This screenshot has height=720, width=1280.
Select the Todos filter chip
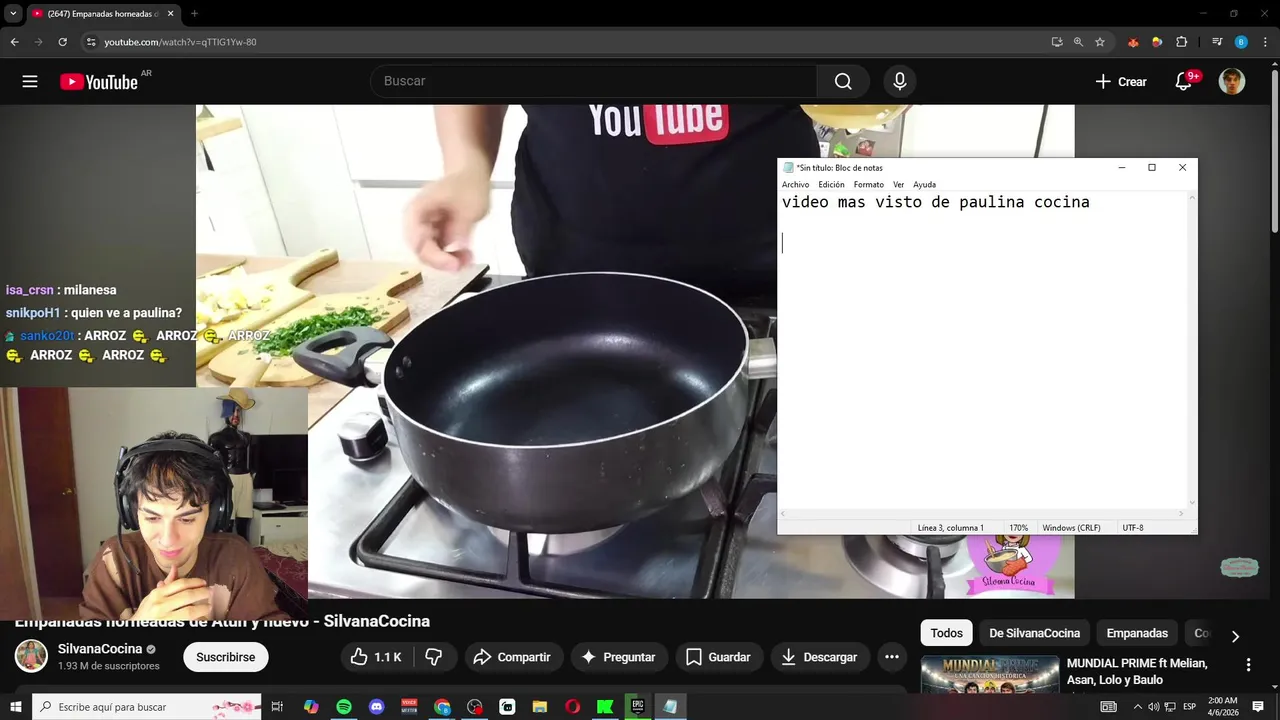946,633
